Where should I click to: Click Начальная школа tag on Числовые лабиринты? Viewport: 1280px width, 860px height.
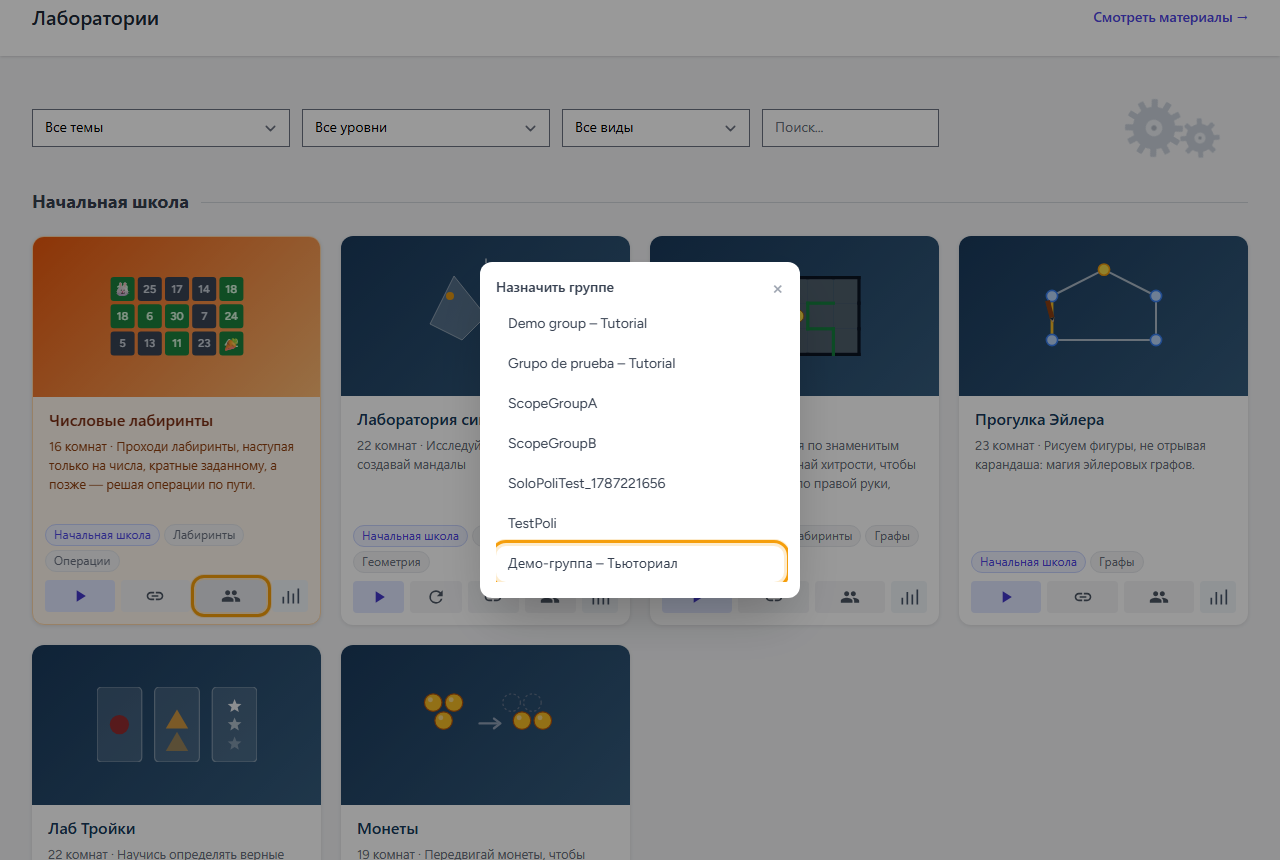[x=102, y=535]
